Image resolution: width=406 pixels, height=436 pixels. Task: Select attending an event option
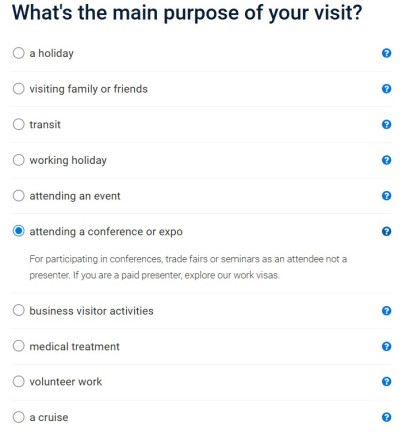(x=19, y=196)
